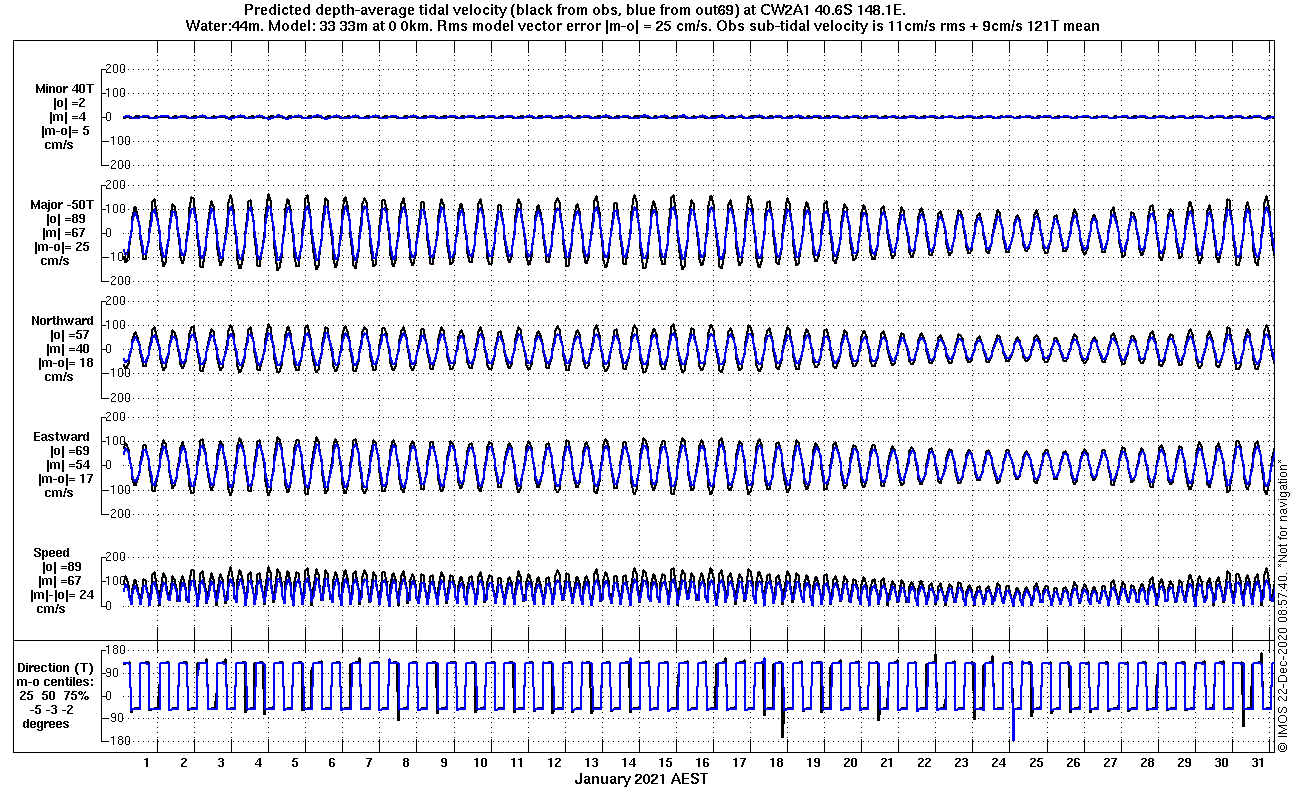Click the 'Direction (T)' panel label
Image resolution: width=1300 pixels, height=800 pixels.
pyautogui.click(x=58, y=668)
